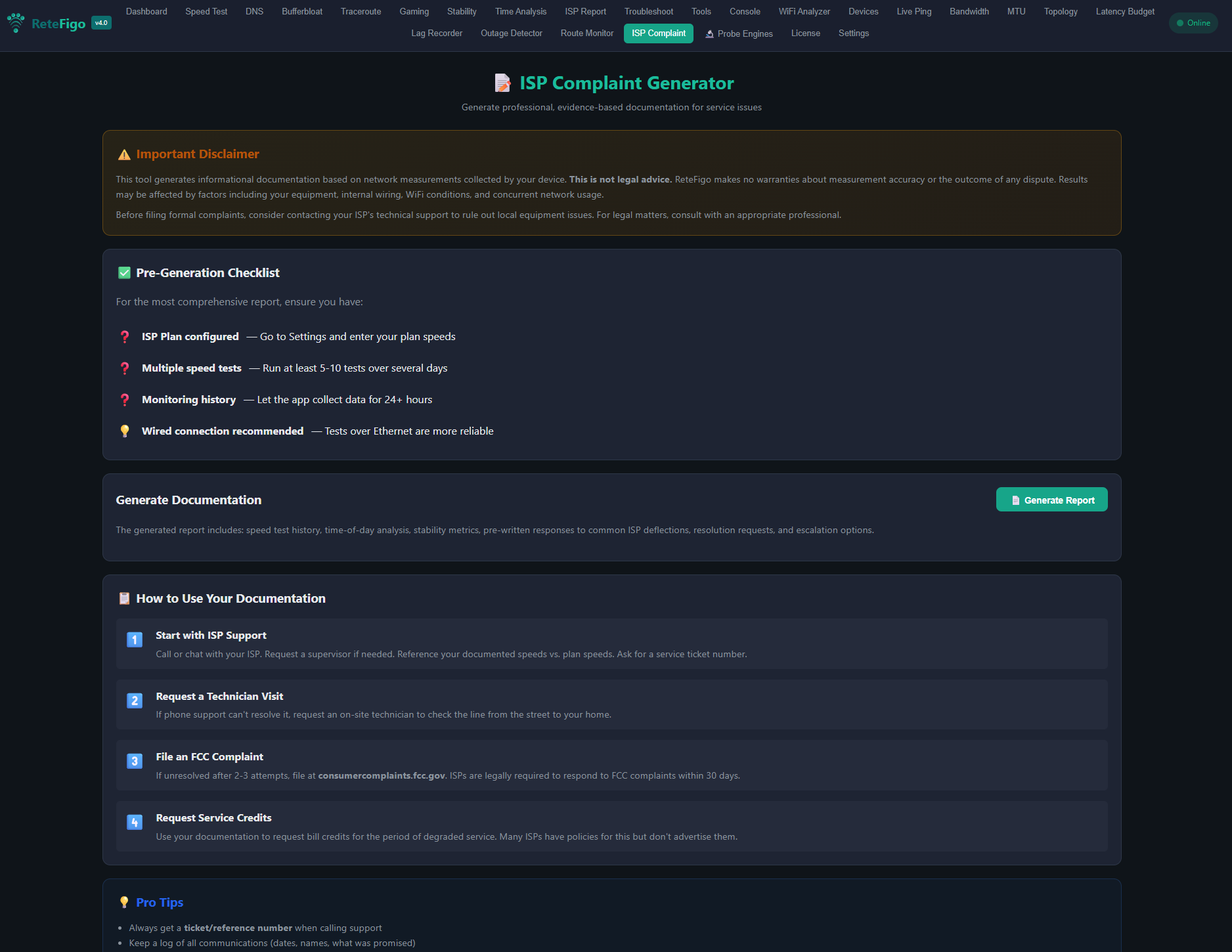Open the Probe Engines tab
Image resolution: width=1232 pixels, height=952 pixels.
tap(739, 33)
